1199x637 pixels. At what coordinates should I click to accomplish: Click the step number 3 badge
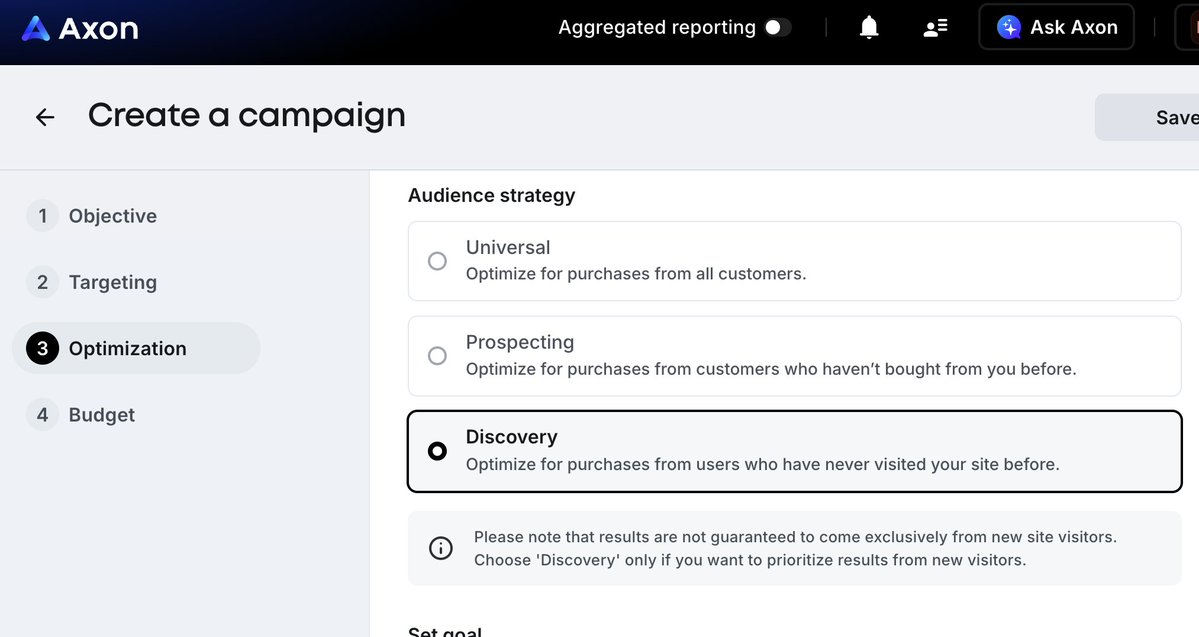(42, 348)
